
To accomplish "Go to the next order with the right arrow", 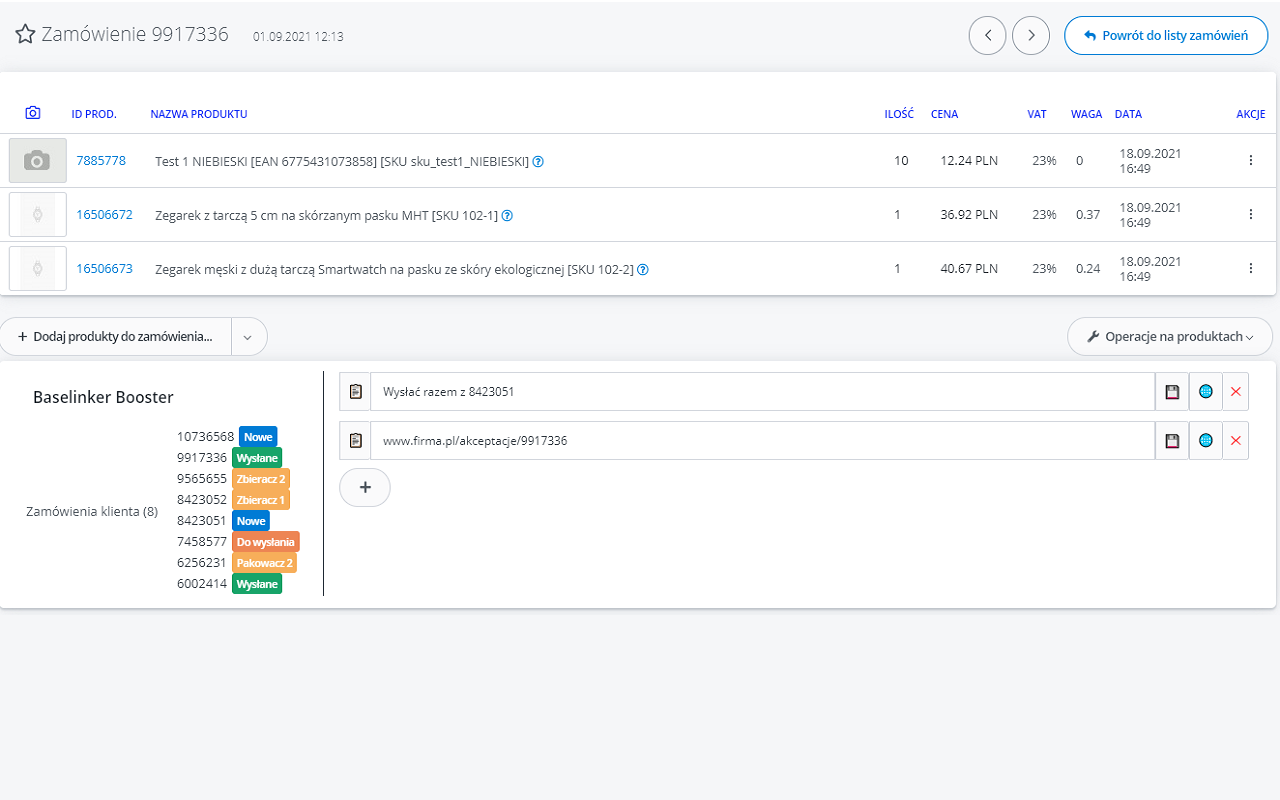I will tap(1030, 35).
